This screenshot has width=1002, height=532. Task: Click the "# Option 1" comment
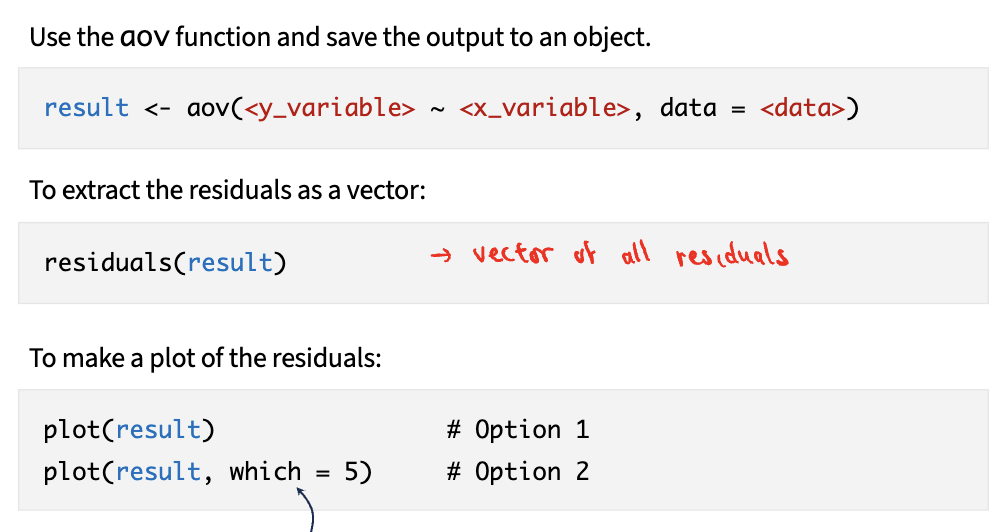pos(518,430)
